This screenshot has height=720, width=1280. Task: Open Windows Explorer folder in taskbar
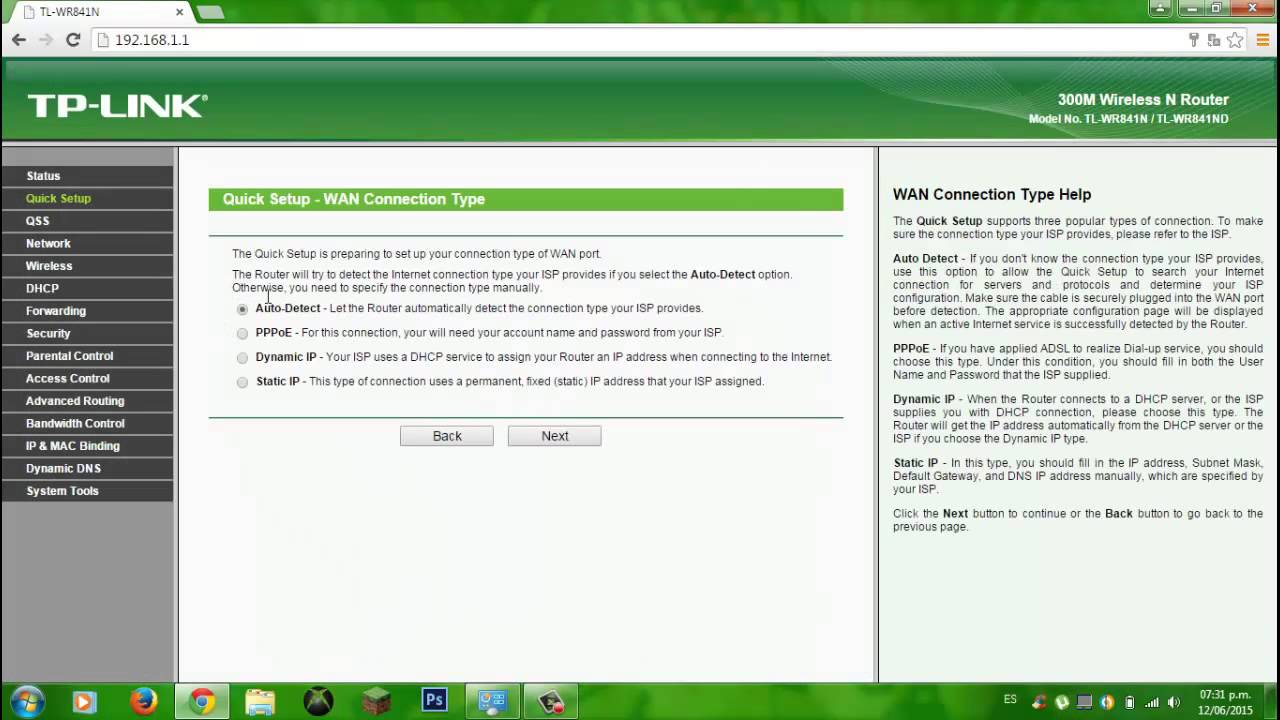click(260, 702)
